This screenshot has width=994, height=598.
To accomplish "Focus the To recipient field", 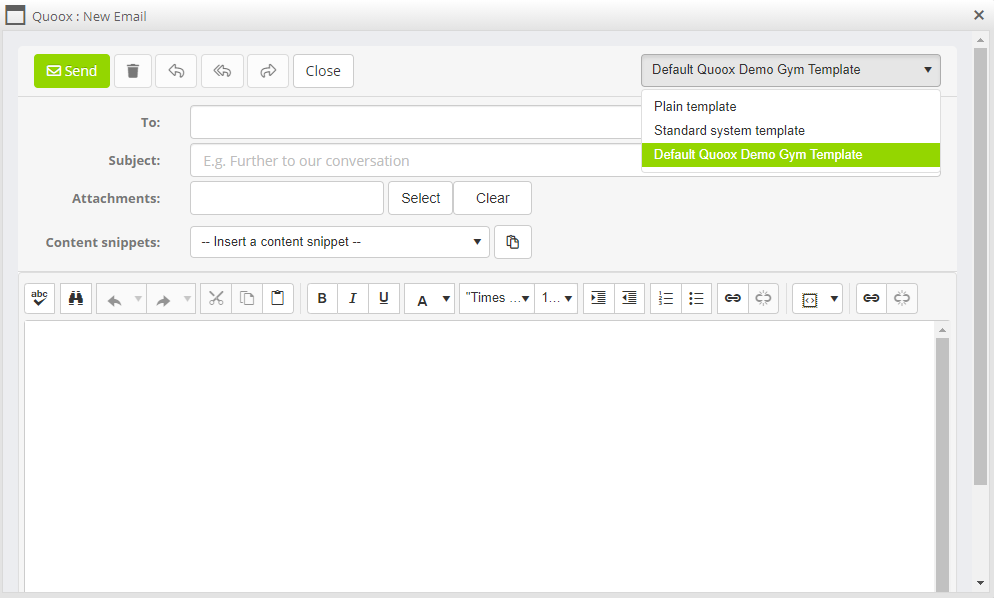I will coord(416,122).
